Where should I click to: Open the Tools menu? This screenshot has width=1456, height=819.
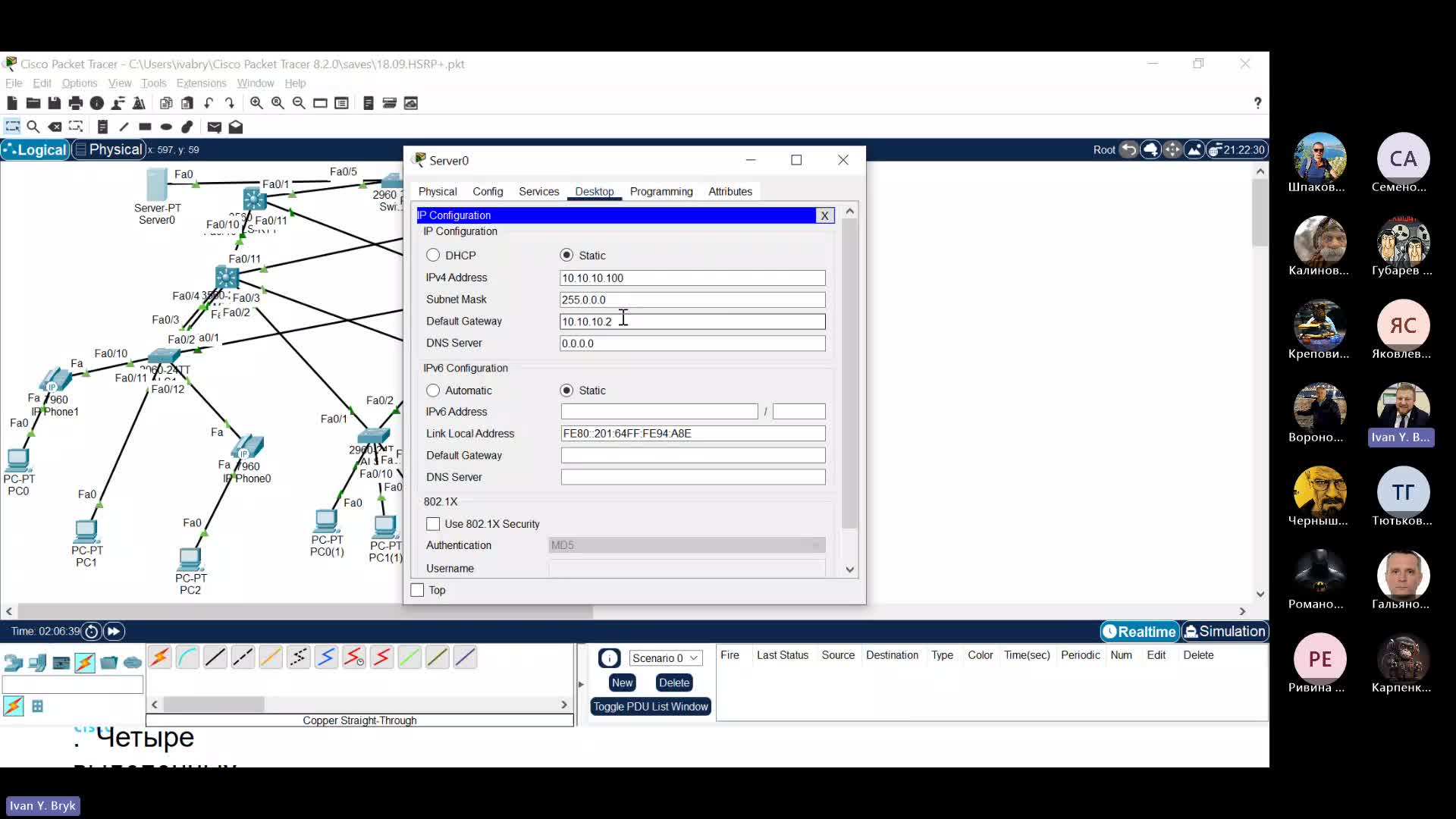pos(153,83)
